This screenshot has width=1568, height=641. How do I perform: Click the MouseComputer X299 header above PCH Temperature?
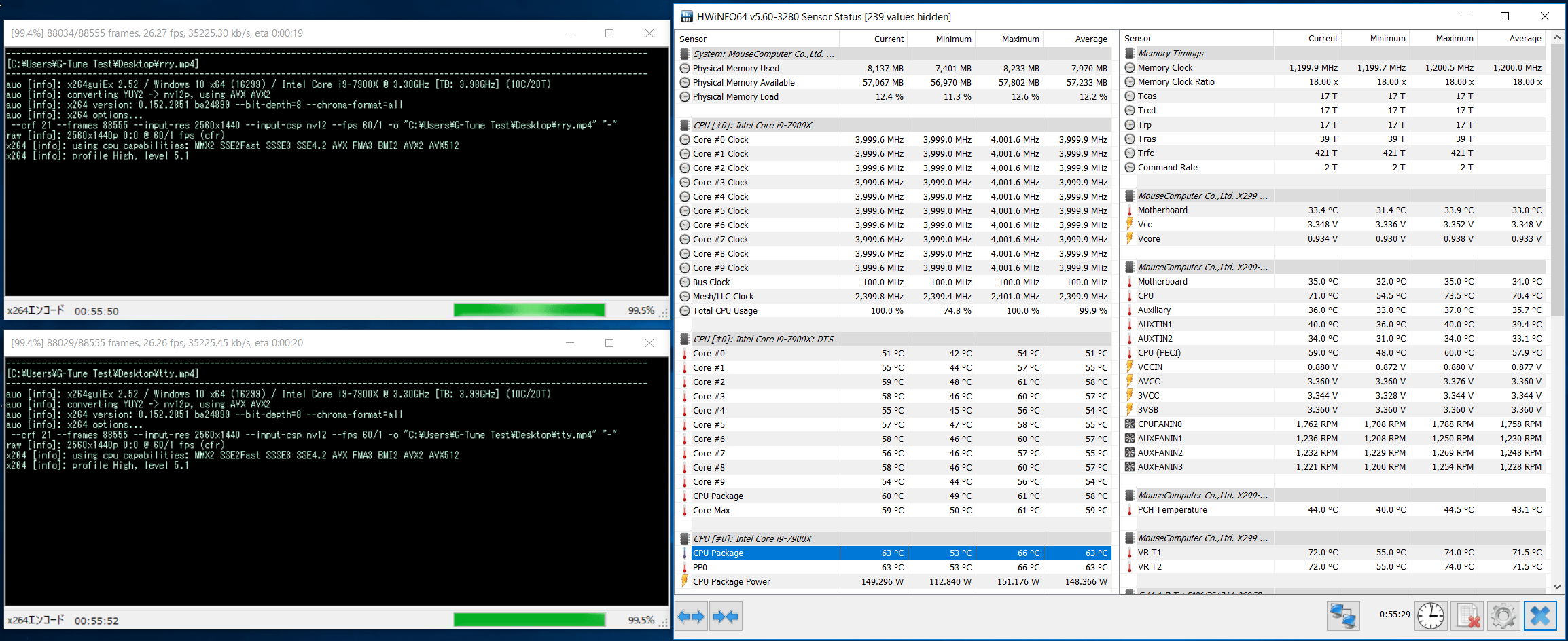coord(1202,496)
